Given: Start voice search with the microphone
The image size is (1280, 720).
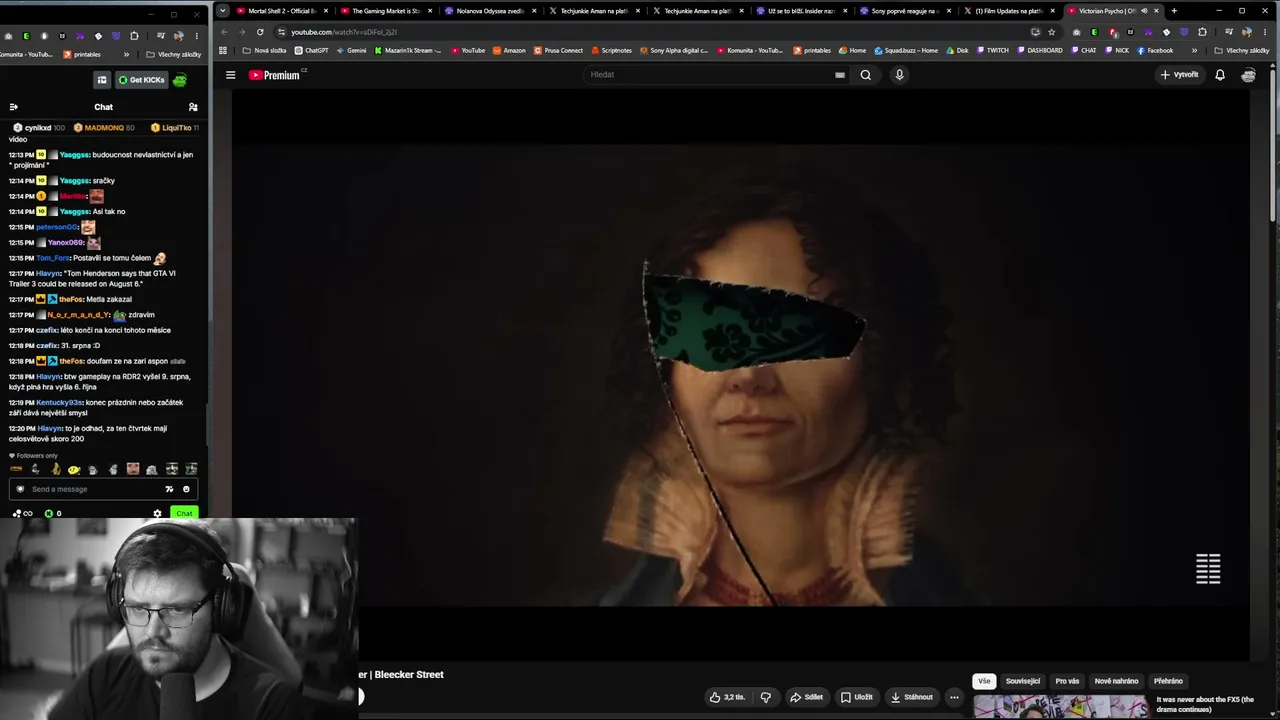Looking at the screenshot, I should coord(899,75).
